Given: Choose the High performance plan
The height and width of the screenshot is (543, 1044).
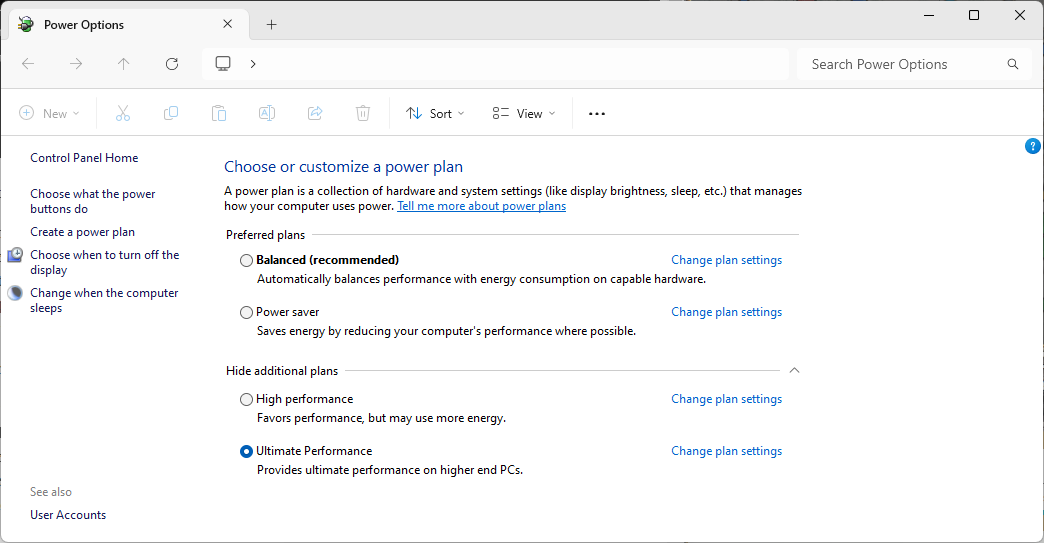Looking at the screenshot, I should (x=247, y=399).
